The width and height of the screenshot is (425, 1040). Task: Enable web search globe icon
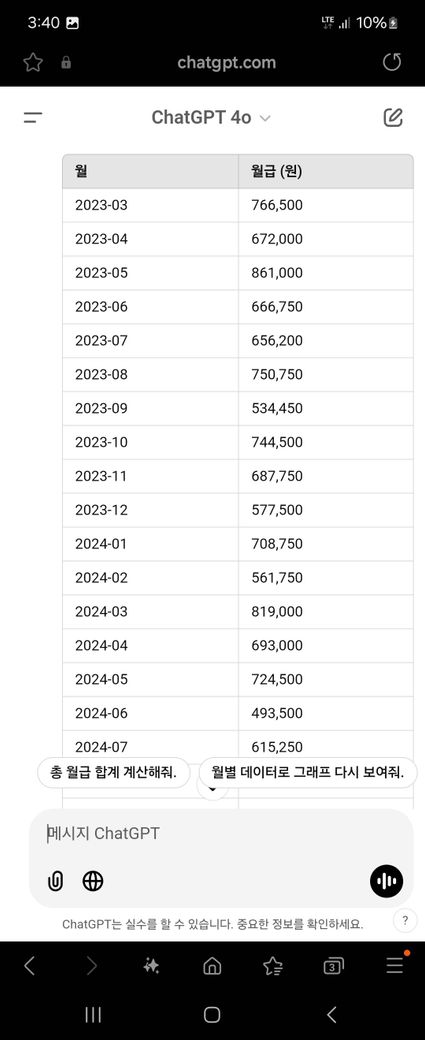coord(93,881)
